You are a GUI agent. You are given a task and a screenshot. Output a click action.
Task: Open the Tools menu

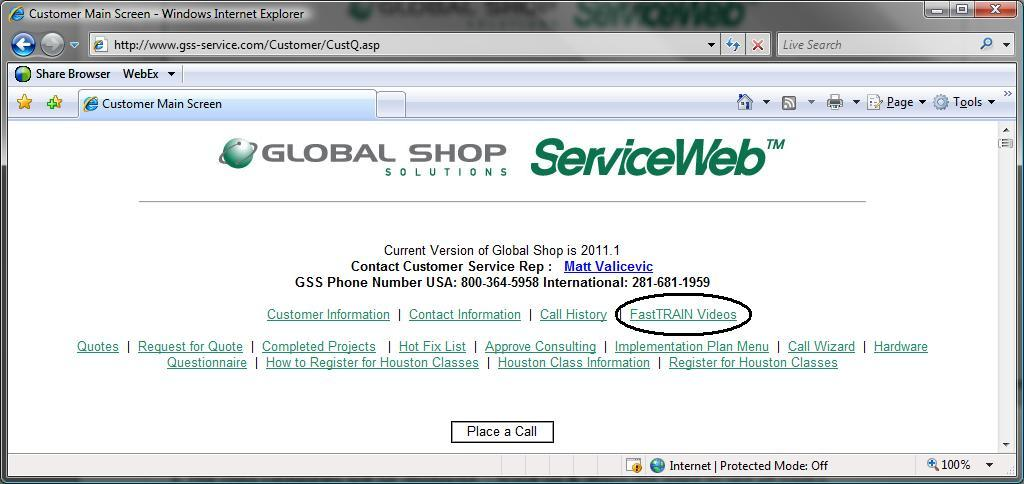point(964,102)
